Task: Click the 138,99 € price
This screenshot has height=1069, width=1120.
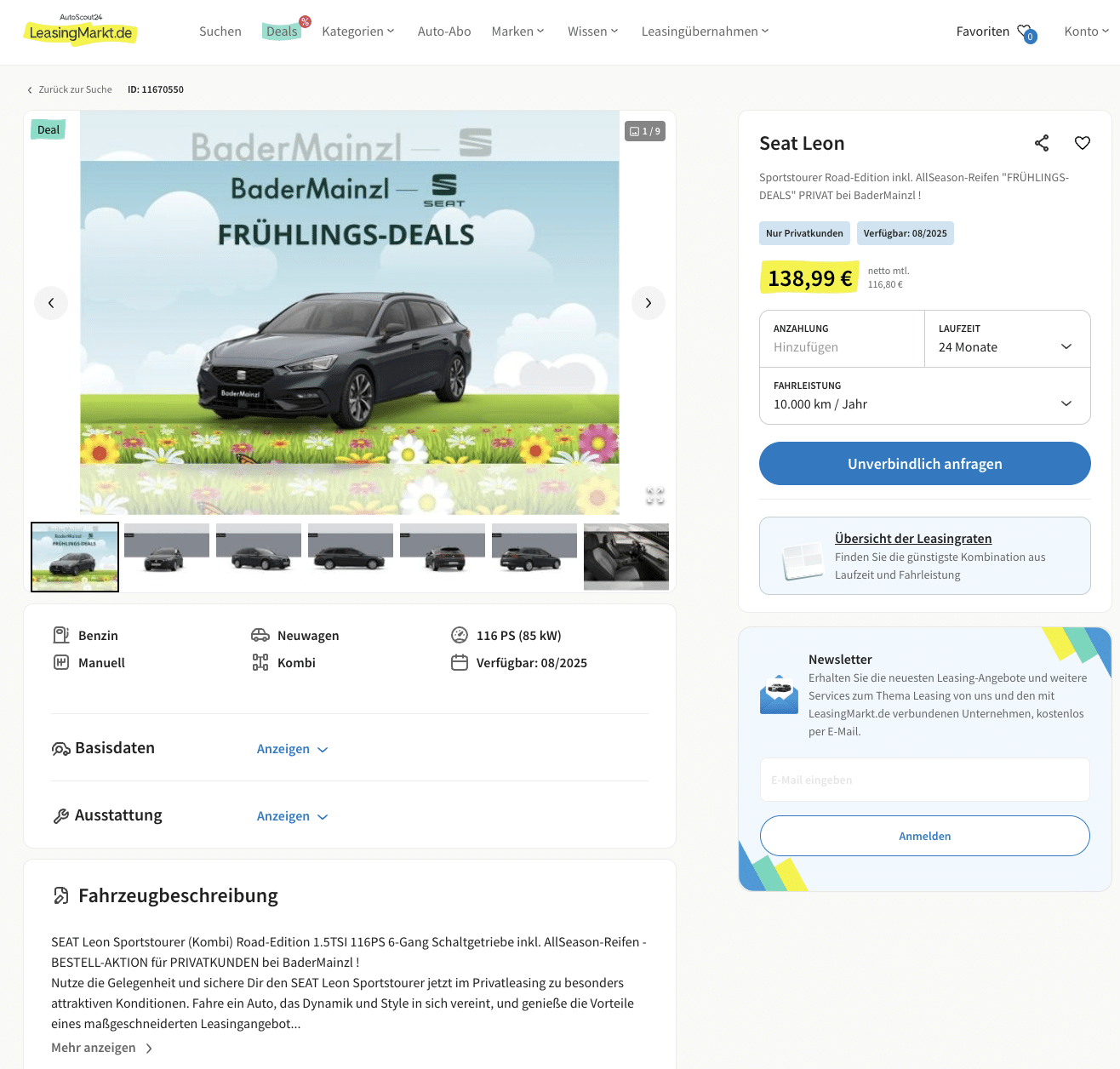Action: coord(809,277)
